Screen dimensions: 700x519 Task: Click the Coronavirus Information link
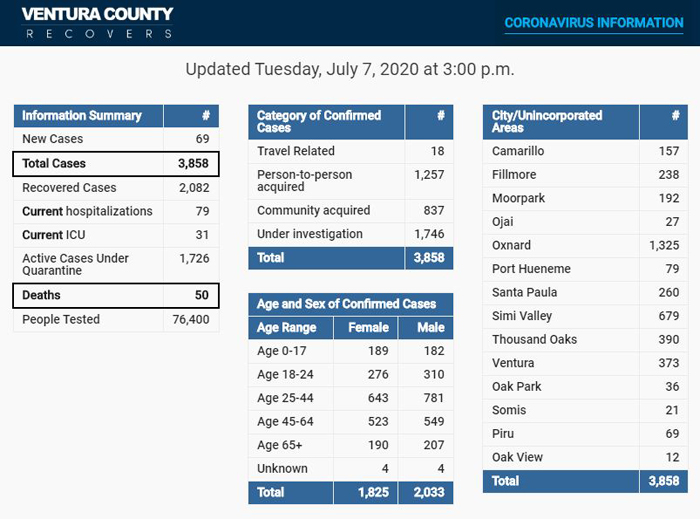(594, 22)
